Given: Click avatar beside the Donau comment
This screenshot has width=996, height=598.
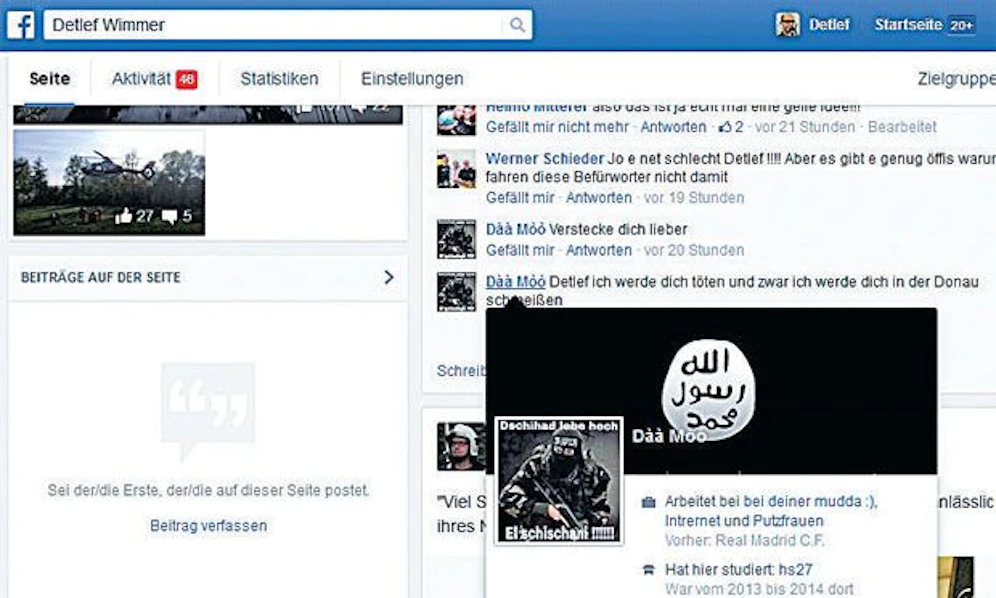Looking at the screenshot, I should click(456, 292).
